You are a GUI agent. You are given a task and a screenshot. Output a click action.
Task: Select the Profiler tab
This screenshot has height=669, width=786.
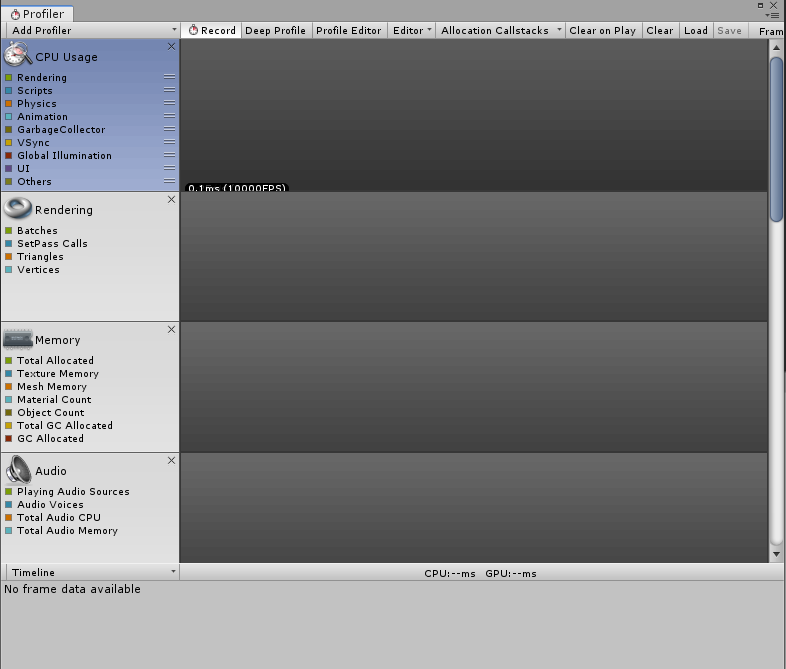click(x=38, y=14)
